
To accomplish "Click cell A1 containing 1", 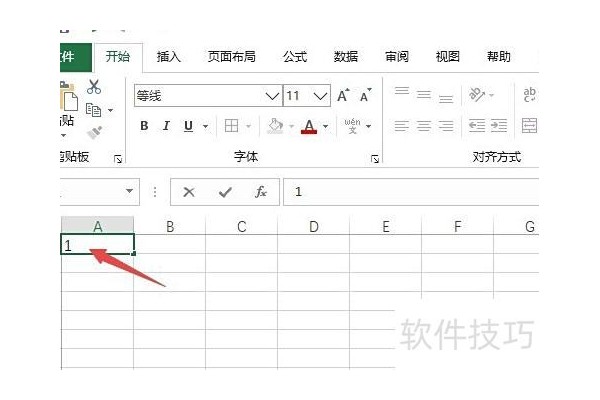I will tap(98, 244).
